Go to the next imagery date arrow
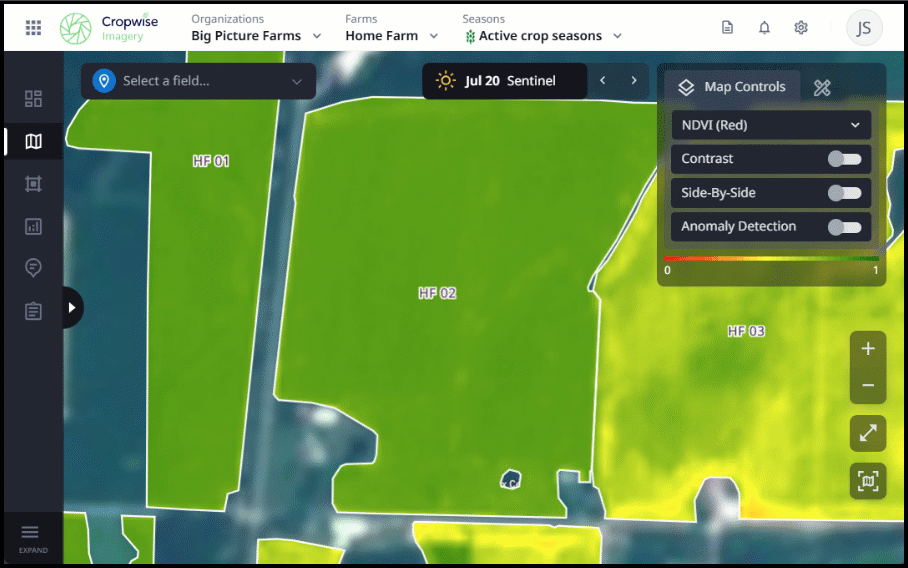The height and width of the screenshot is (568, 908). (x=633, y=81)
